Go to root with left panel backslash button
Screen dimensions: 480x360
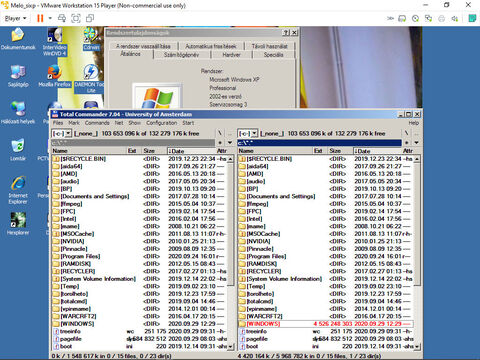220,133
